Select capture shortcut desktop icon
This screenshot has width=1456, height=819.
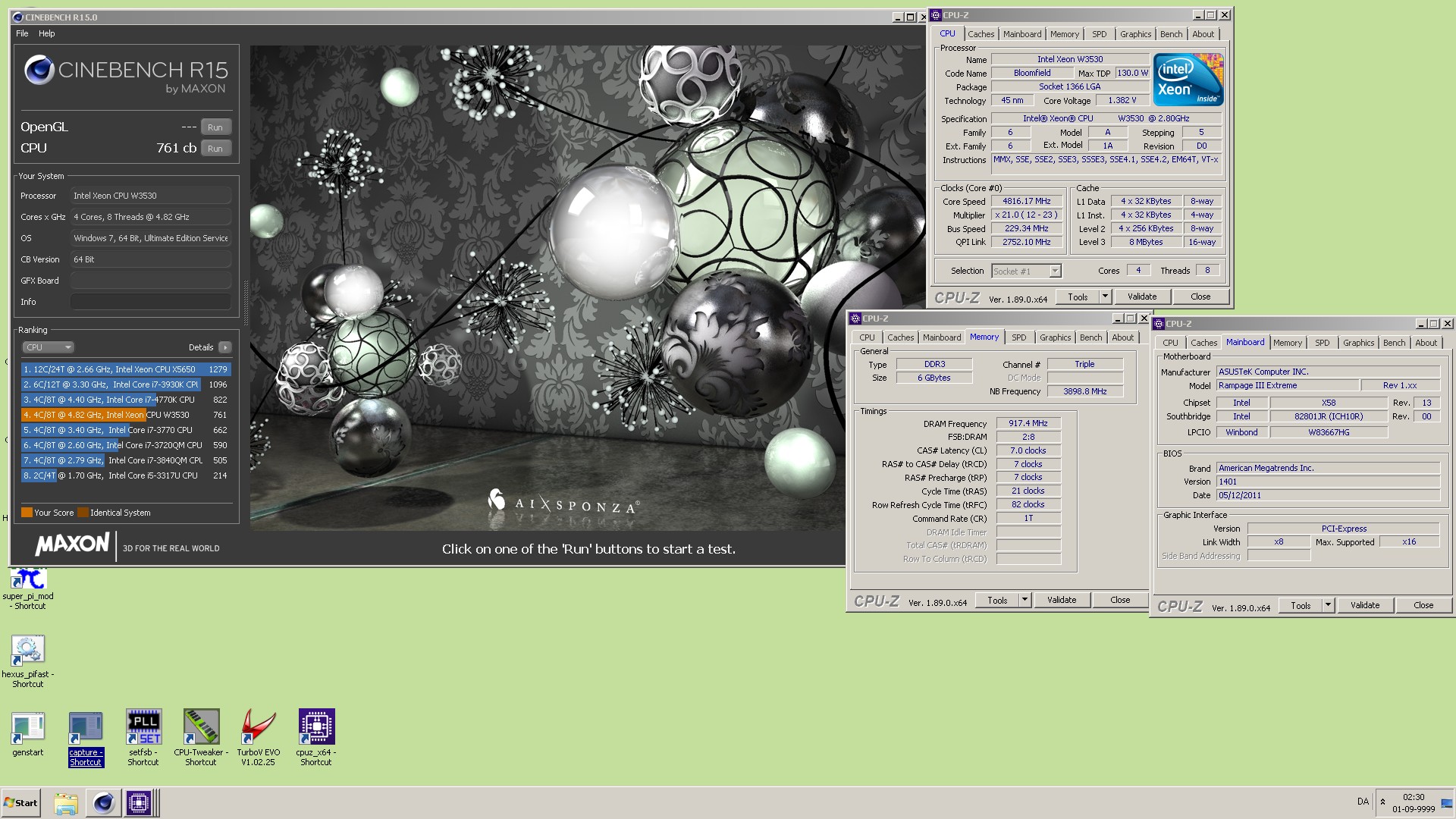tap(86, 739)
